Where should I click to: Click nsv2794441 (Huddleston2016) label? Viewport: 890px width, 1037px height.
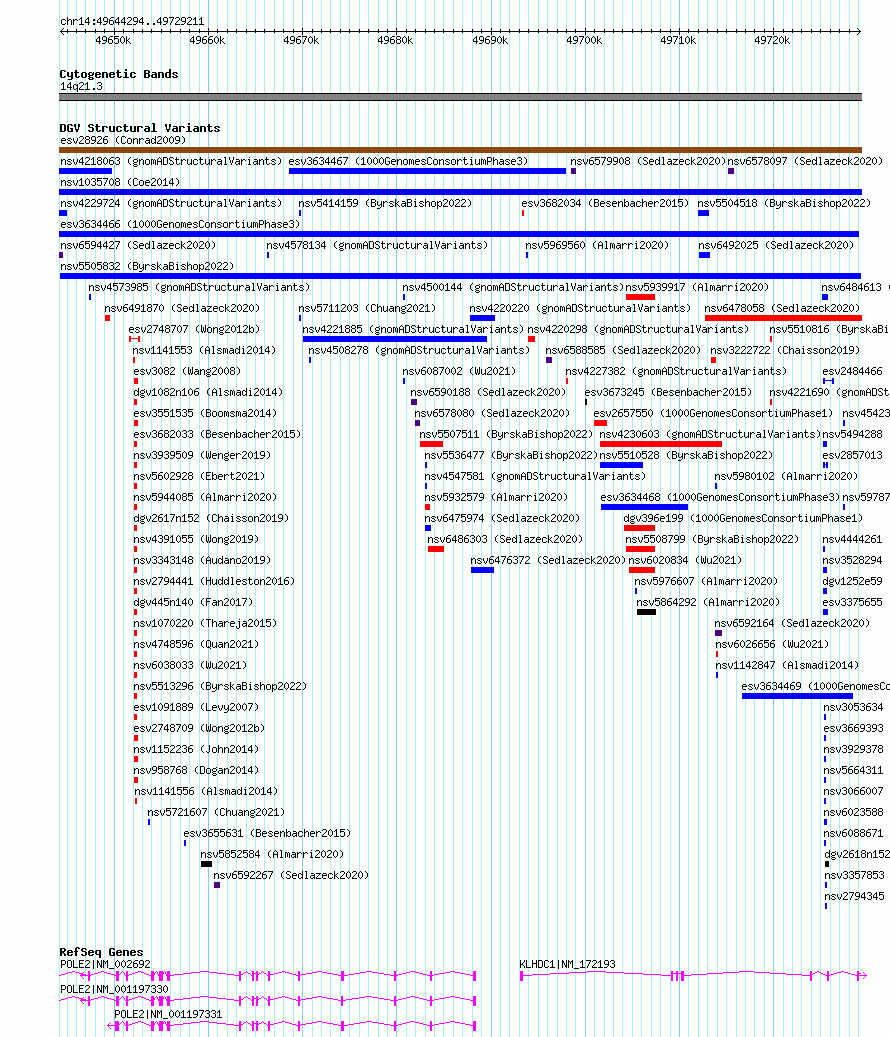pos(214,582)
